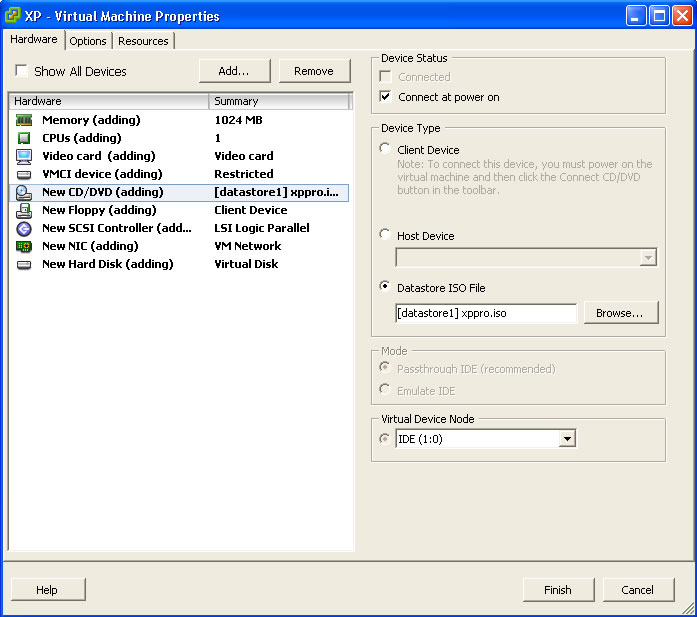This screenshot has height=617, width=697.
Task: Click the datastore ISO path field
Action: [486, 313]
